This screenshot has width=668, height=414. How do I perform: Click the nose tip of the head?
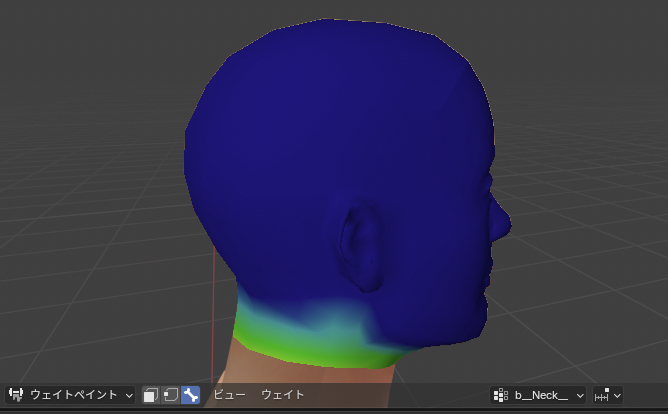[x=505, y=216]
